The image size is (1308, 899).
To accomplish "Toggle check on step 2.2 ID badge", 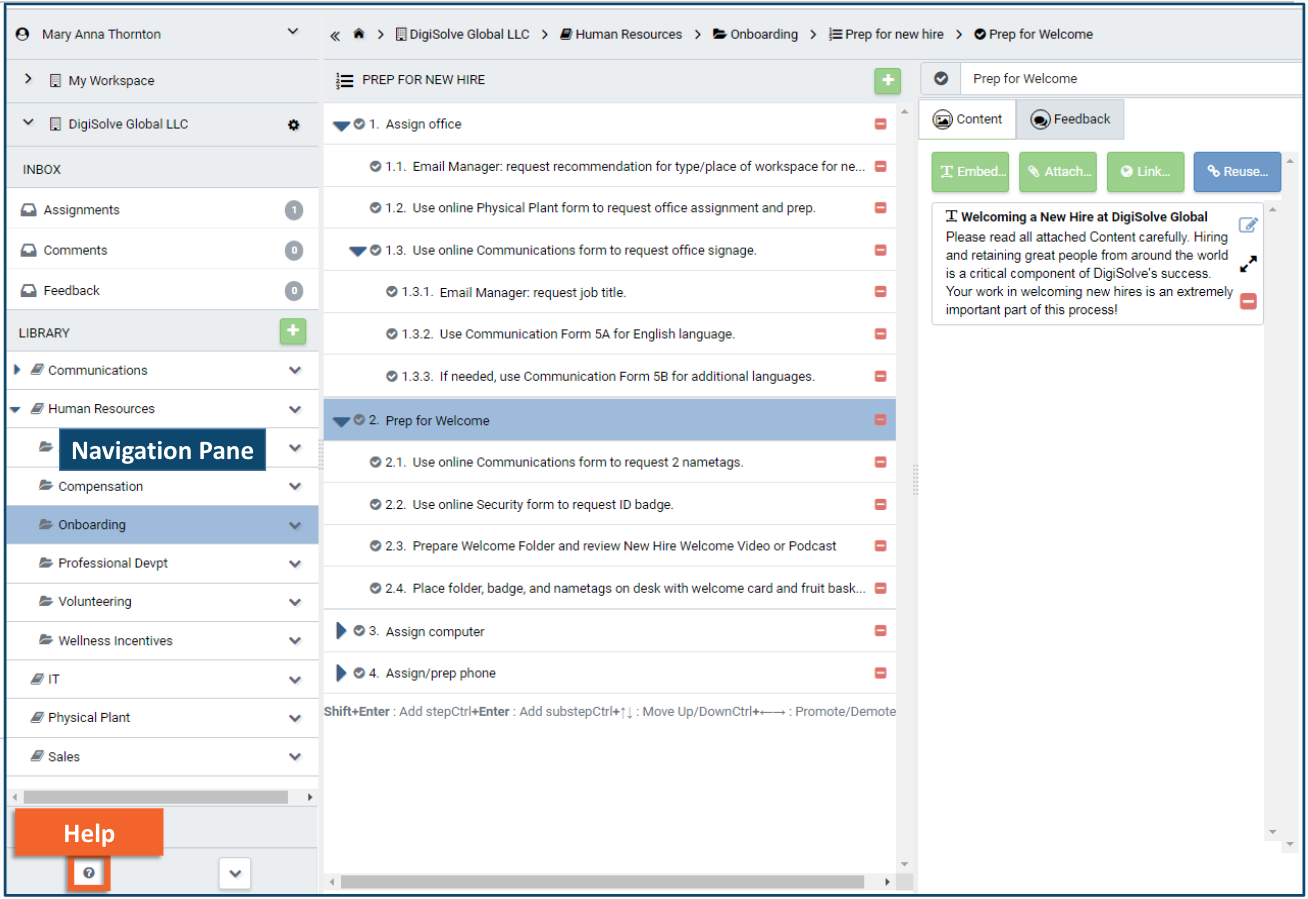I will [375, 504].
